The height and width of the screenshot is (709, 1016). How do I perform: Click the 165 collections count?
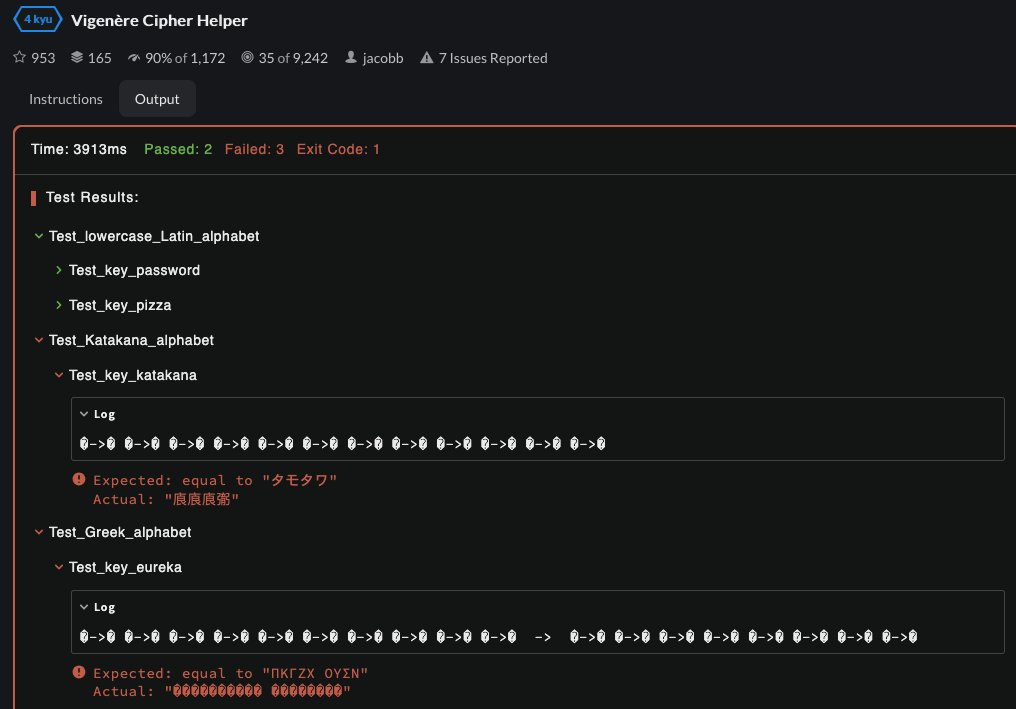(99, 58)
